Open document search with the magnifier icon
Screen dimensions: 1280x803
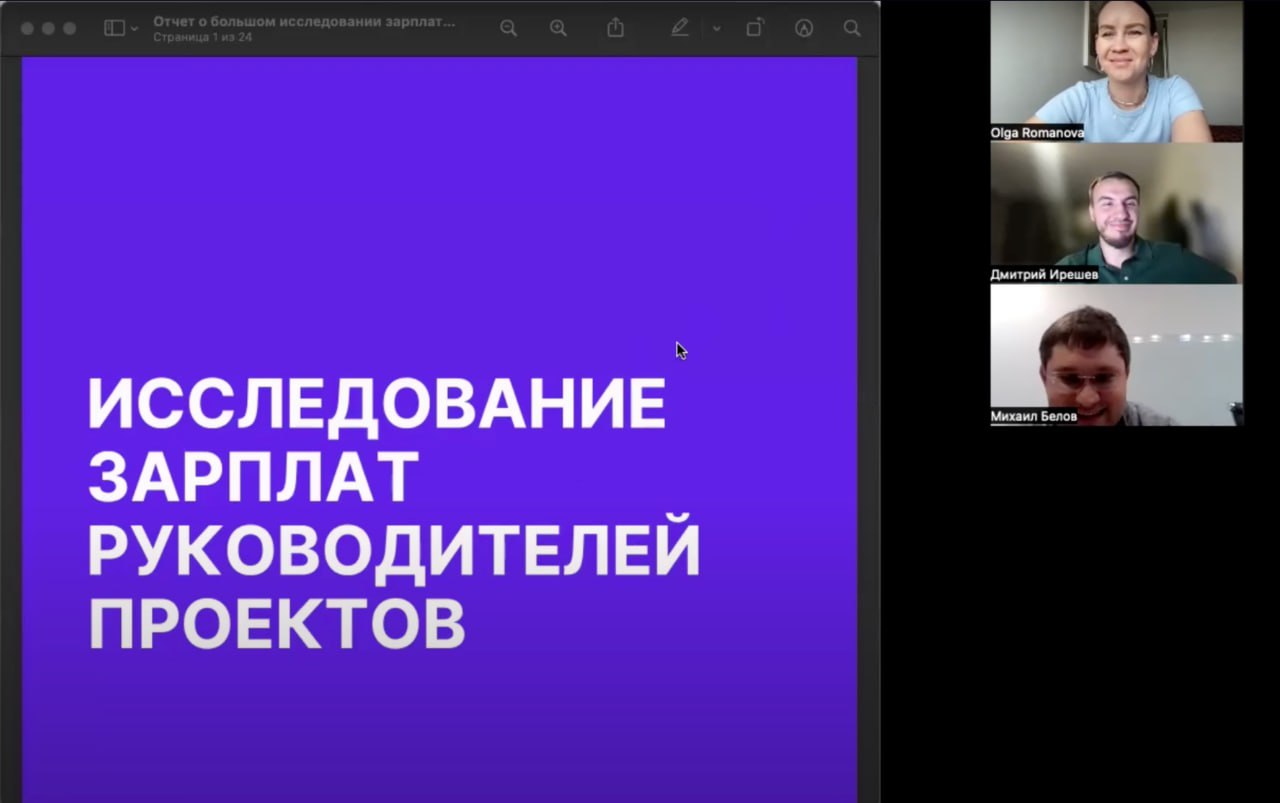[851, 28]
